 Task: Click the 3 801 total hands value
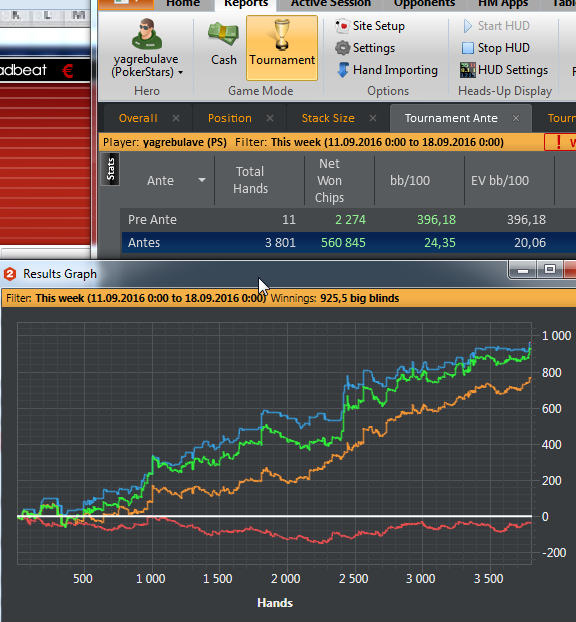click(280, 243)
